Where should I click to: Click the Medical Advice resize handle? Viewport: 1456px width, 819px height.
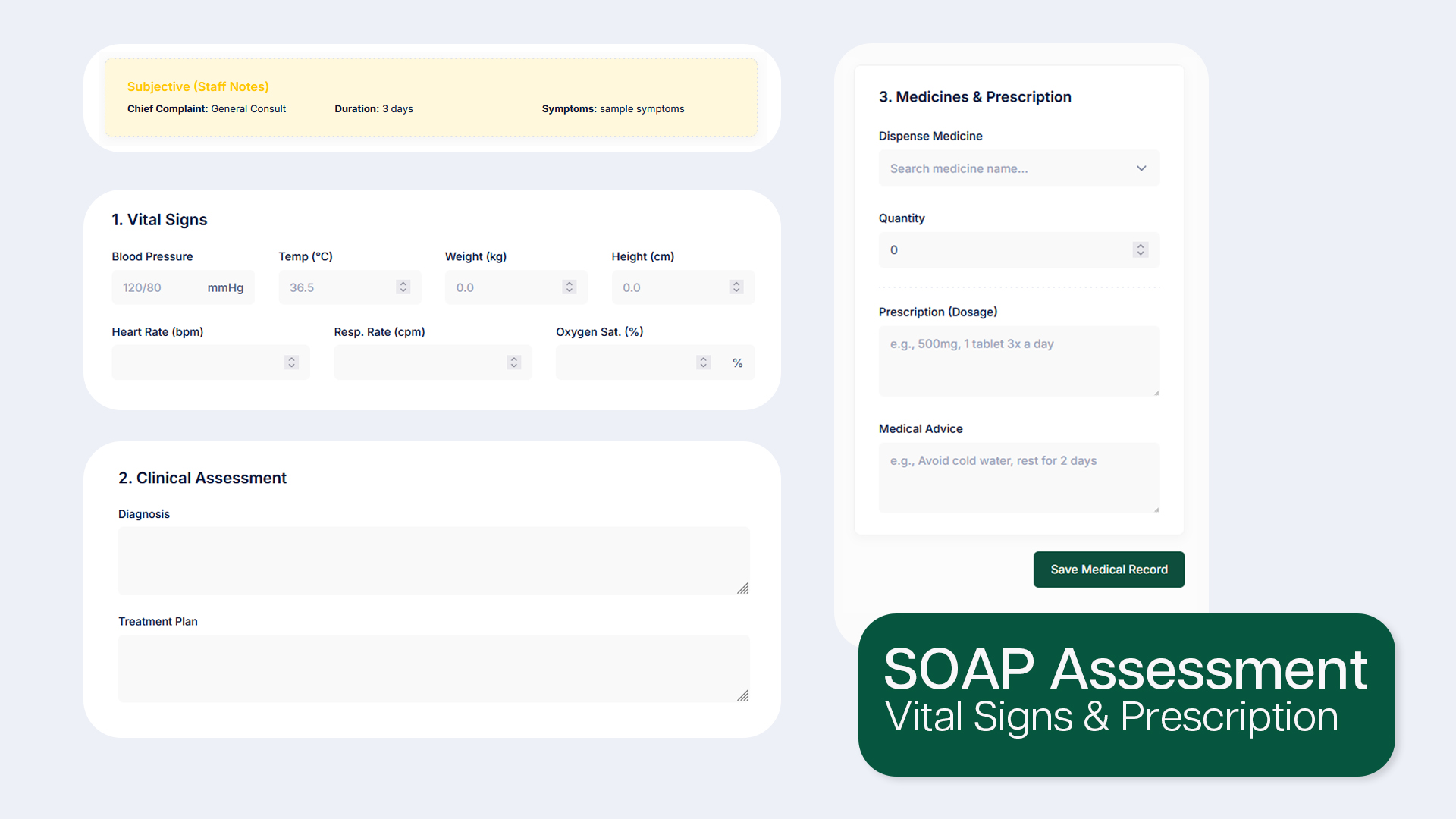pyautogui.click(x=1156, y=510)
